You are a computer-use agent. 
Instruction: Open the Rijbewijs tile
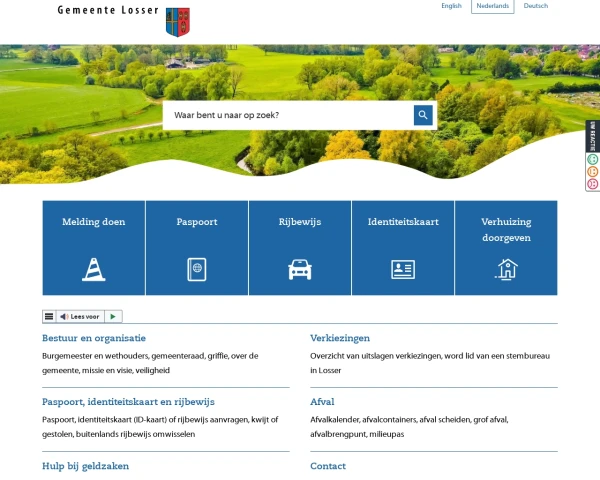pyautogui.click(x=300, y=248)
